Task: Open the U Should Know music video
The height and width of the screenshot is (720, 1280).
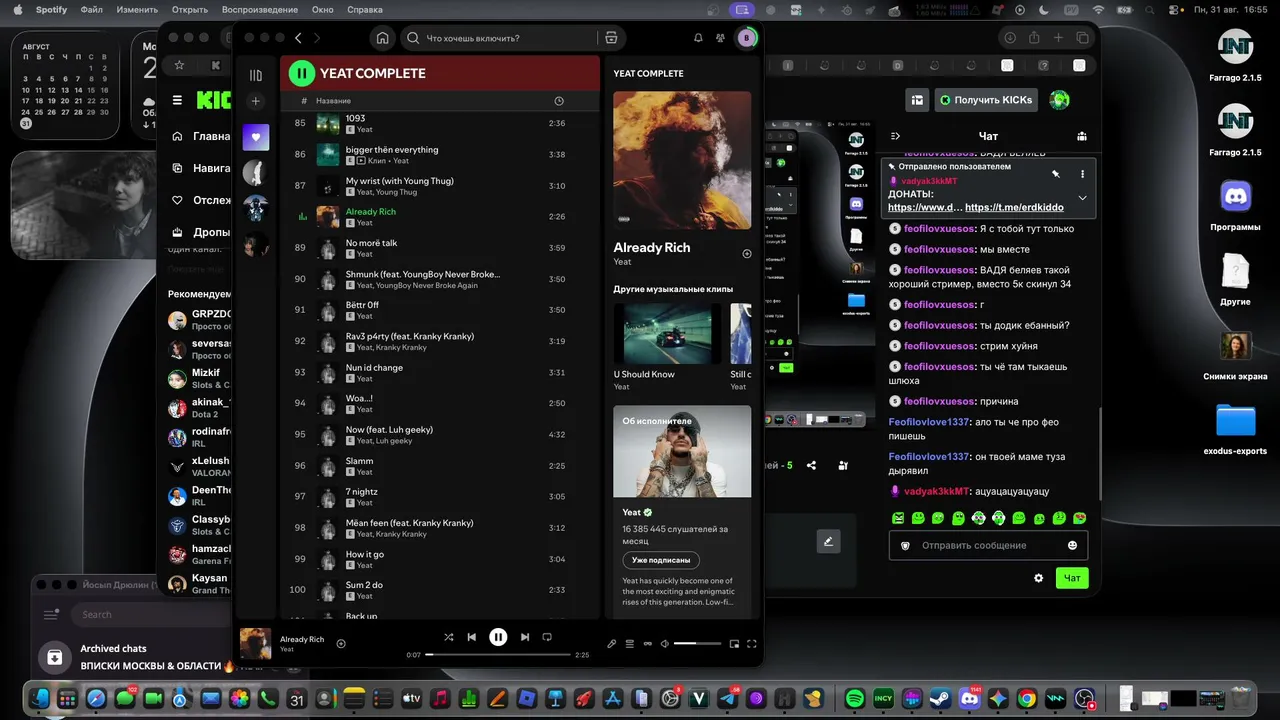Action: [667, 334]
